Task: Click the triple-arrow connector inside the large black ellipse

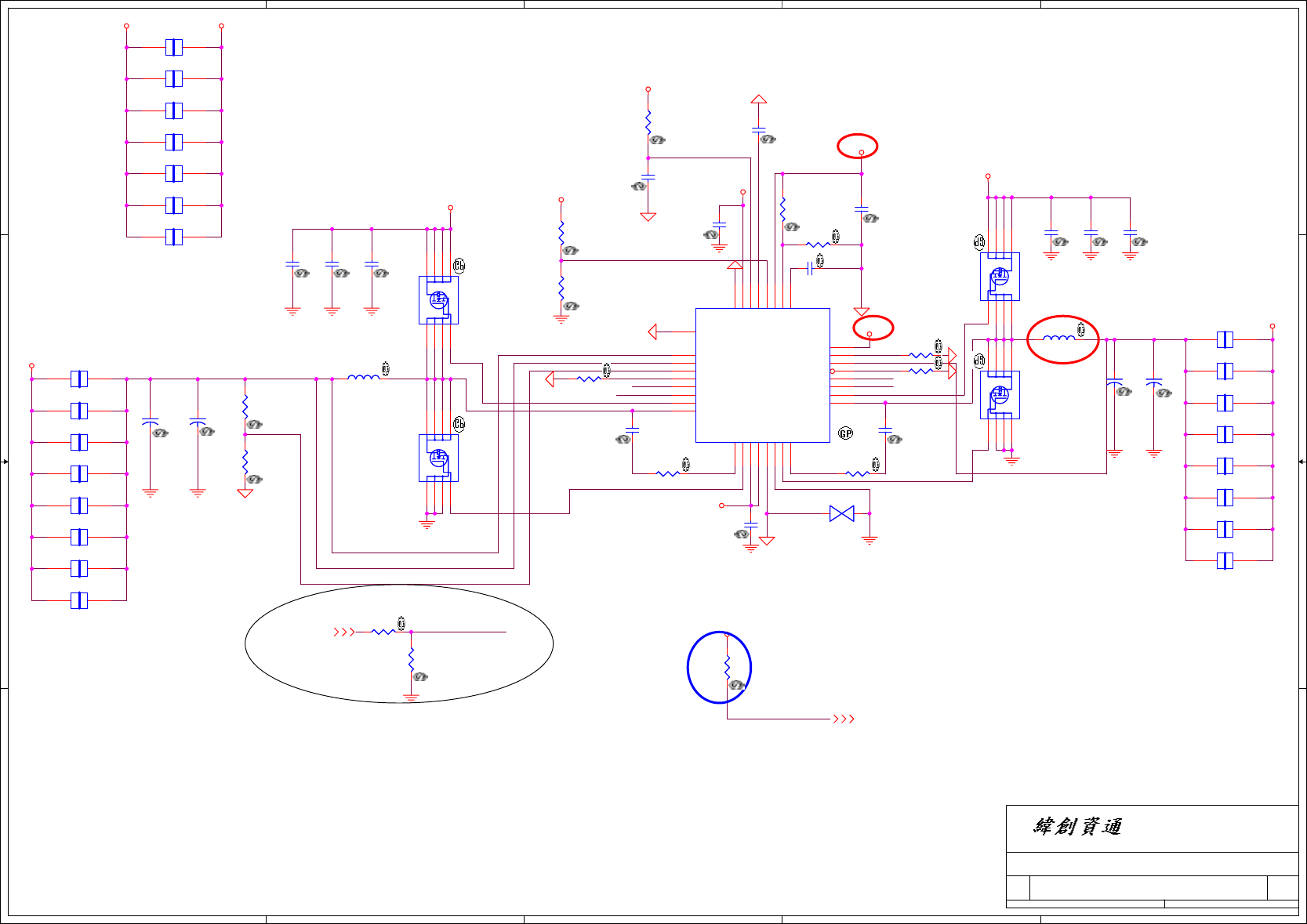Action: tap(344, 632)
